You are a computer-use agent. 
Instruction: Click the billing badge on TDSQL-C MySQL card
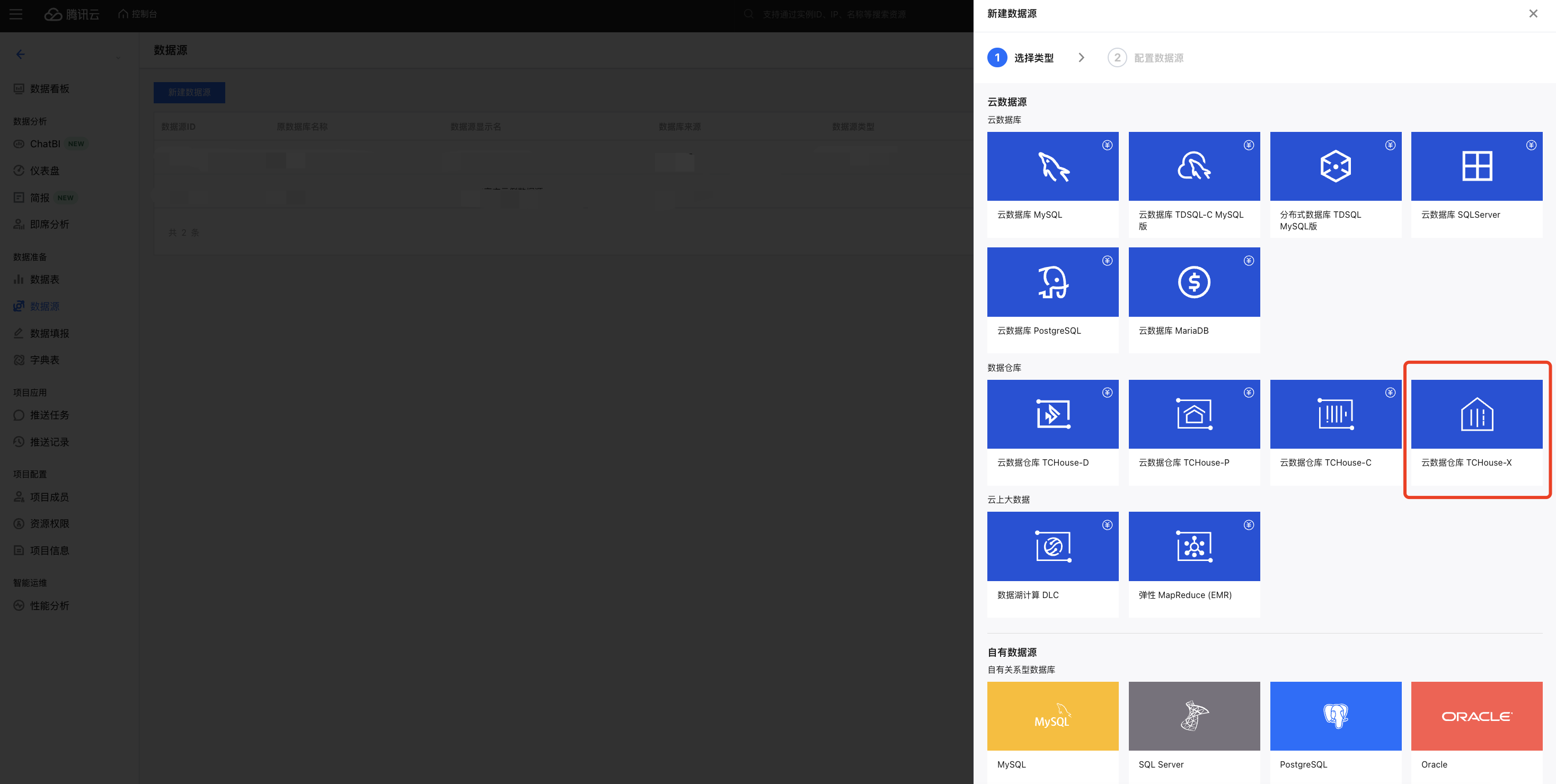click(1249, 146)
